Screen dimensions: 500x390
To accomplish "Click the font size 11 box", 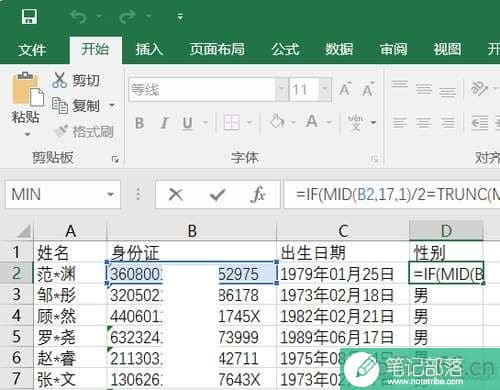I will click(304, 90).
